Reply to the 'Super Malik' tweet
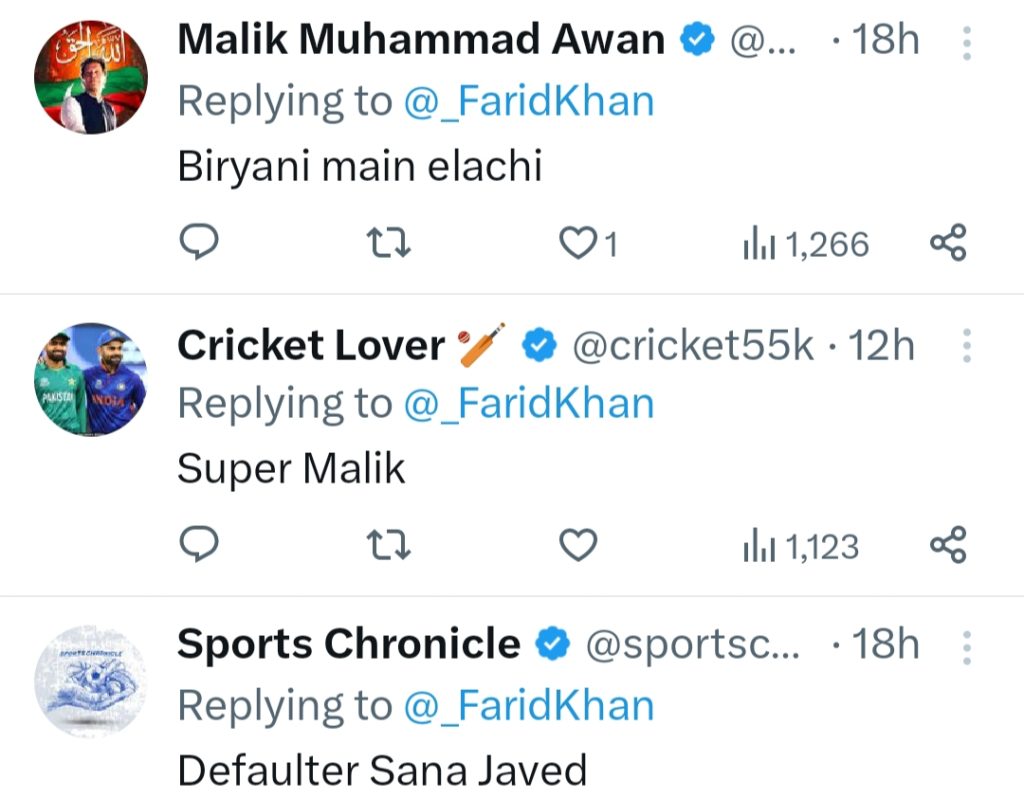1024x798 pixels. coord(198,545)
